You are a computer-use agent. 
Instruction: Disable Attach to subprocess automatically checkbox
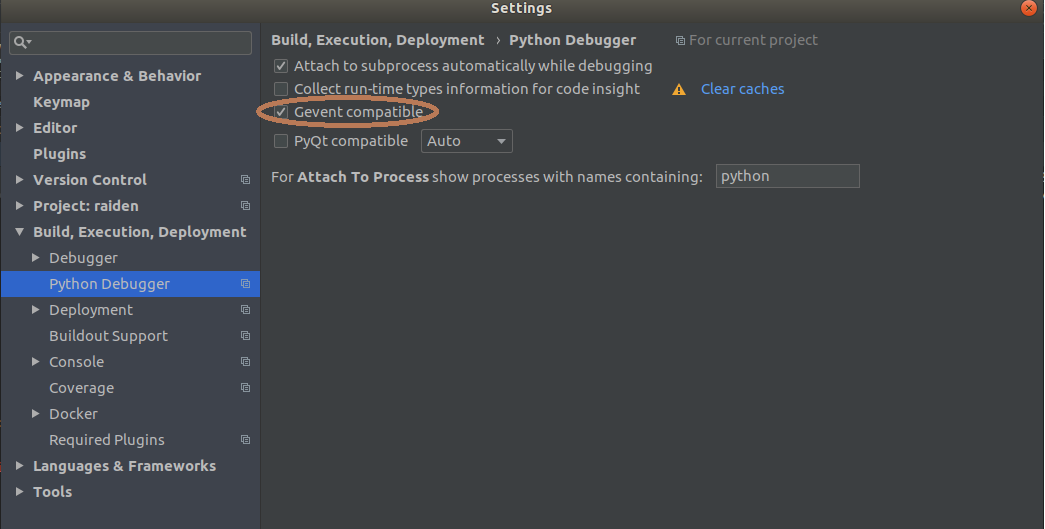[281, 66]
